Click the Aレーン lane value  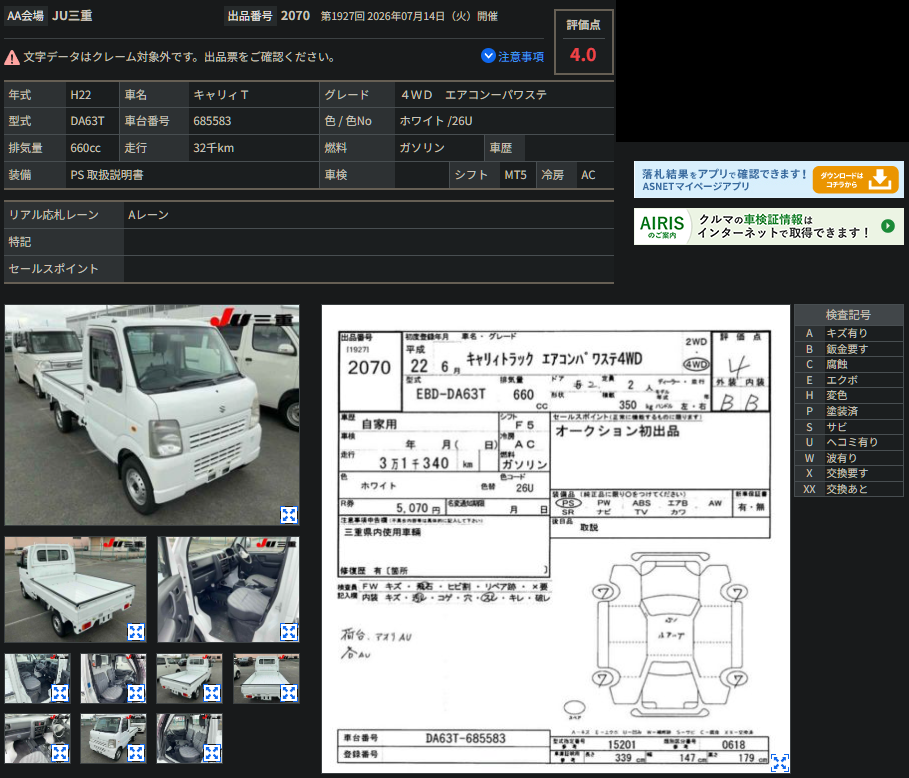(148, 215)
